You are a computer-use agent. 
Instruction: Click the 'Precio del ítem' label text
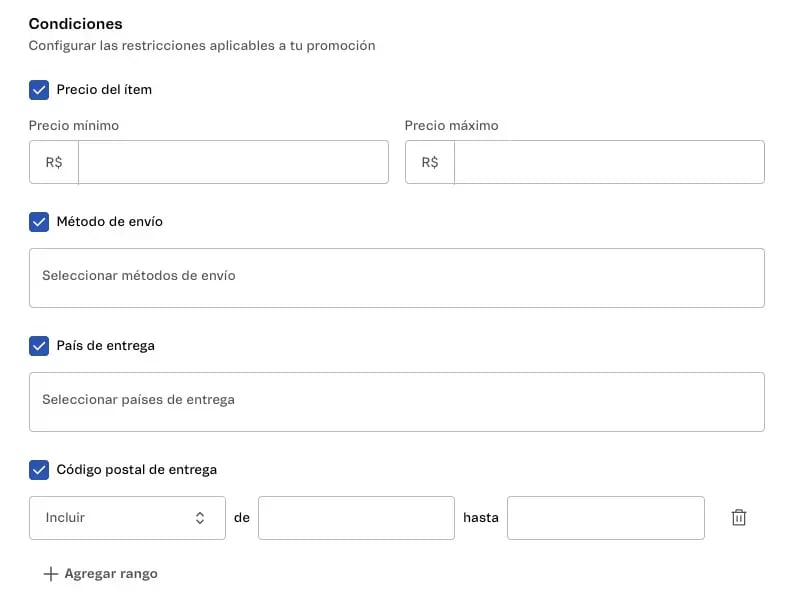tap(104, 90)
